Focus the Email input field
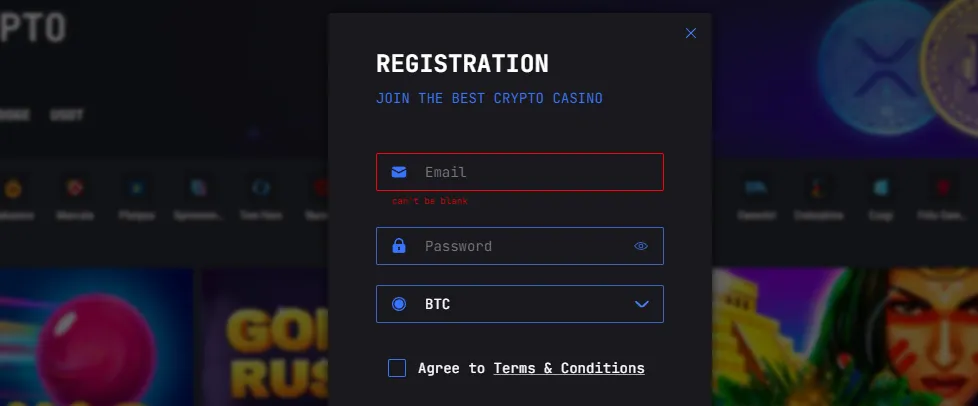This screenshot has height=406, width=978. pyautogui.click(x=520, y=172)
